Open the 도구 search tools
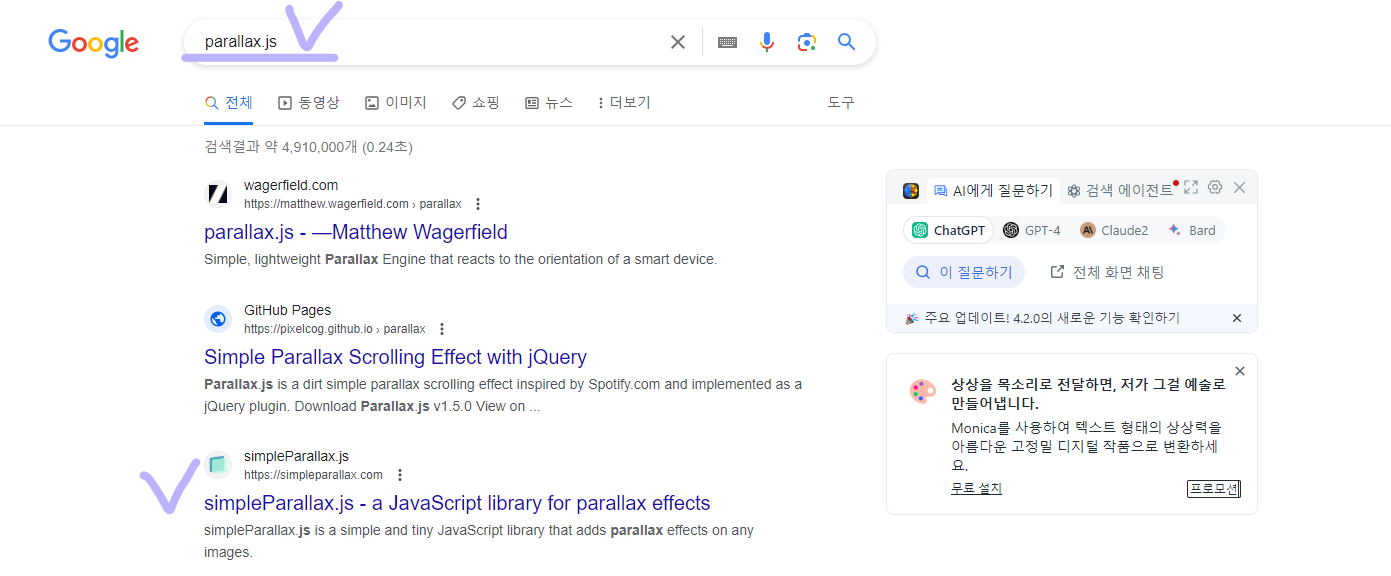The width and height of the screenshot is (1391, 576). click(x=841, y=102)
